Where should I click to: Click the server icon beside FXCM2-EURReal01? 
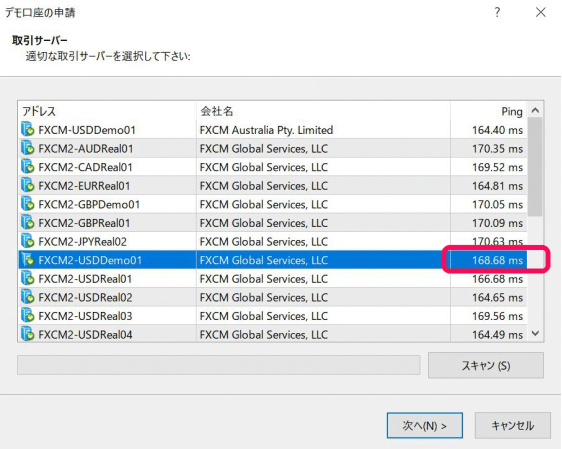click(28, 185)
